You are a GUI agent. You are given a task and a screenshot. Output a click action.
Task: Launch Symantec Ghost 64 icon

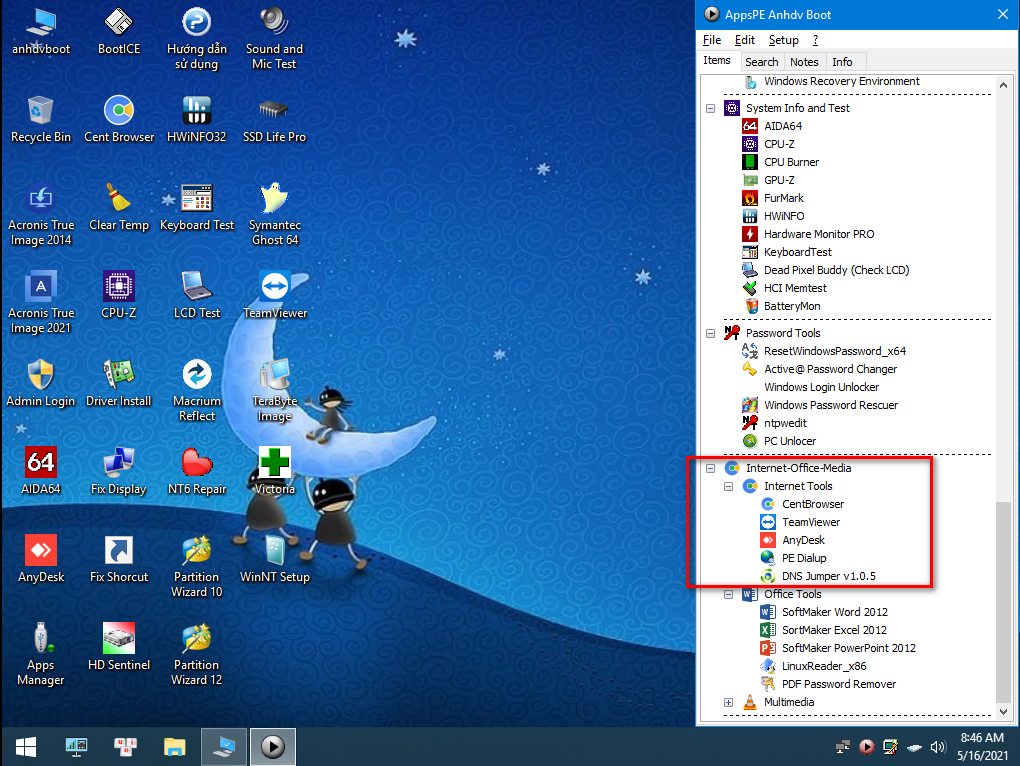275,215
